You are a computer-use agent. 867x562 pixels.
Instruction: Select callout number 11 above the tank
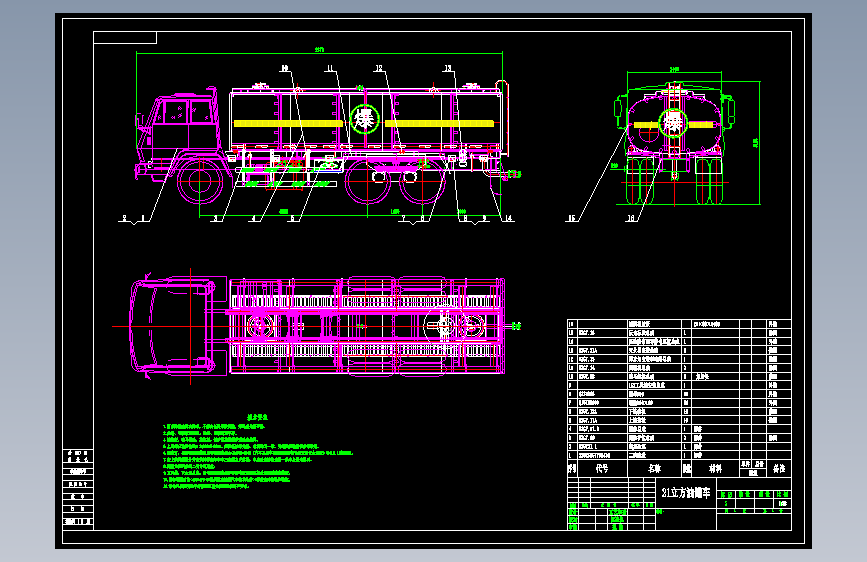click(x=330, y=68)
